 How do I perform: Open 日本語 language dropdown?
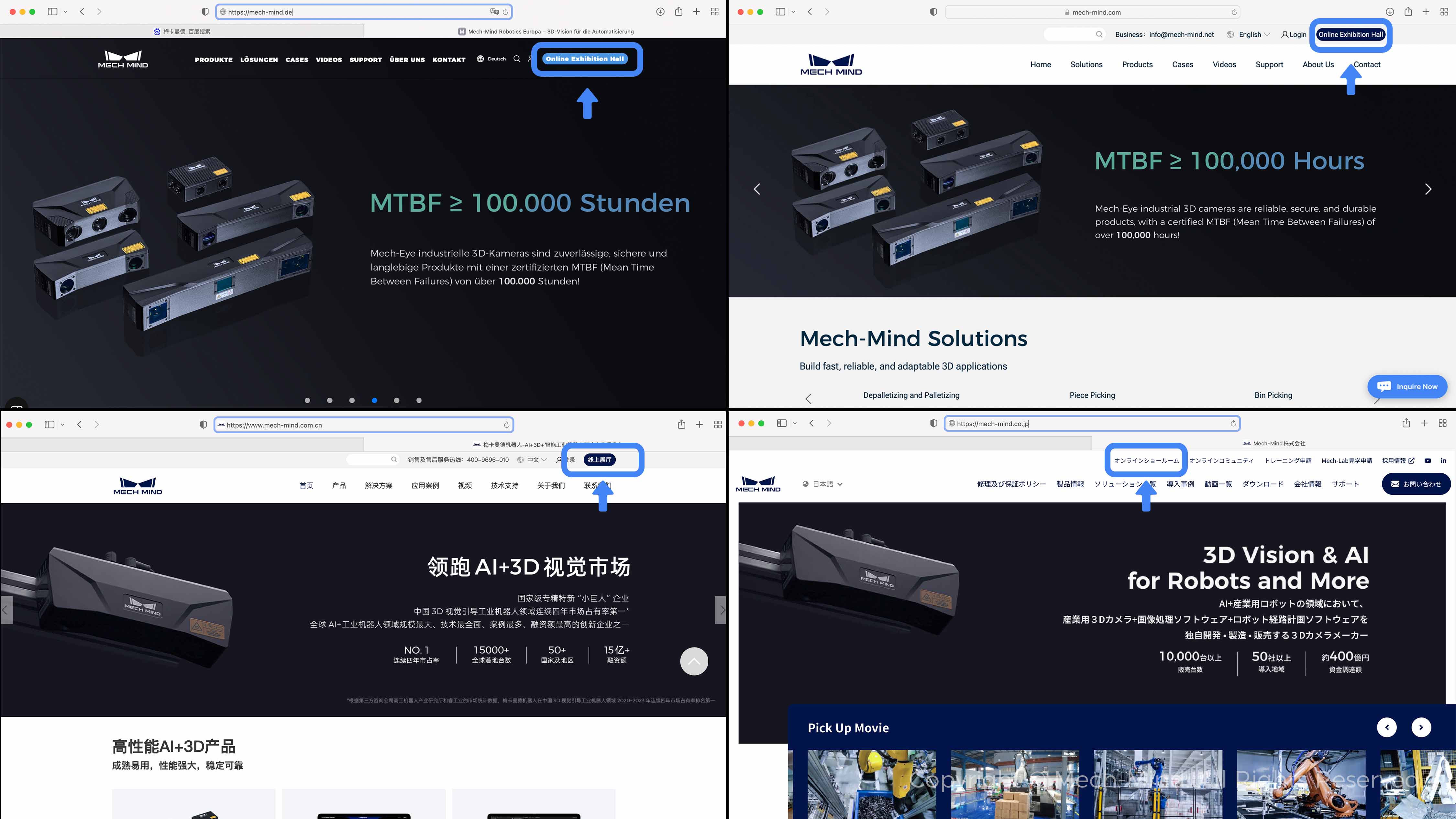(x=822, y=484)
